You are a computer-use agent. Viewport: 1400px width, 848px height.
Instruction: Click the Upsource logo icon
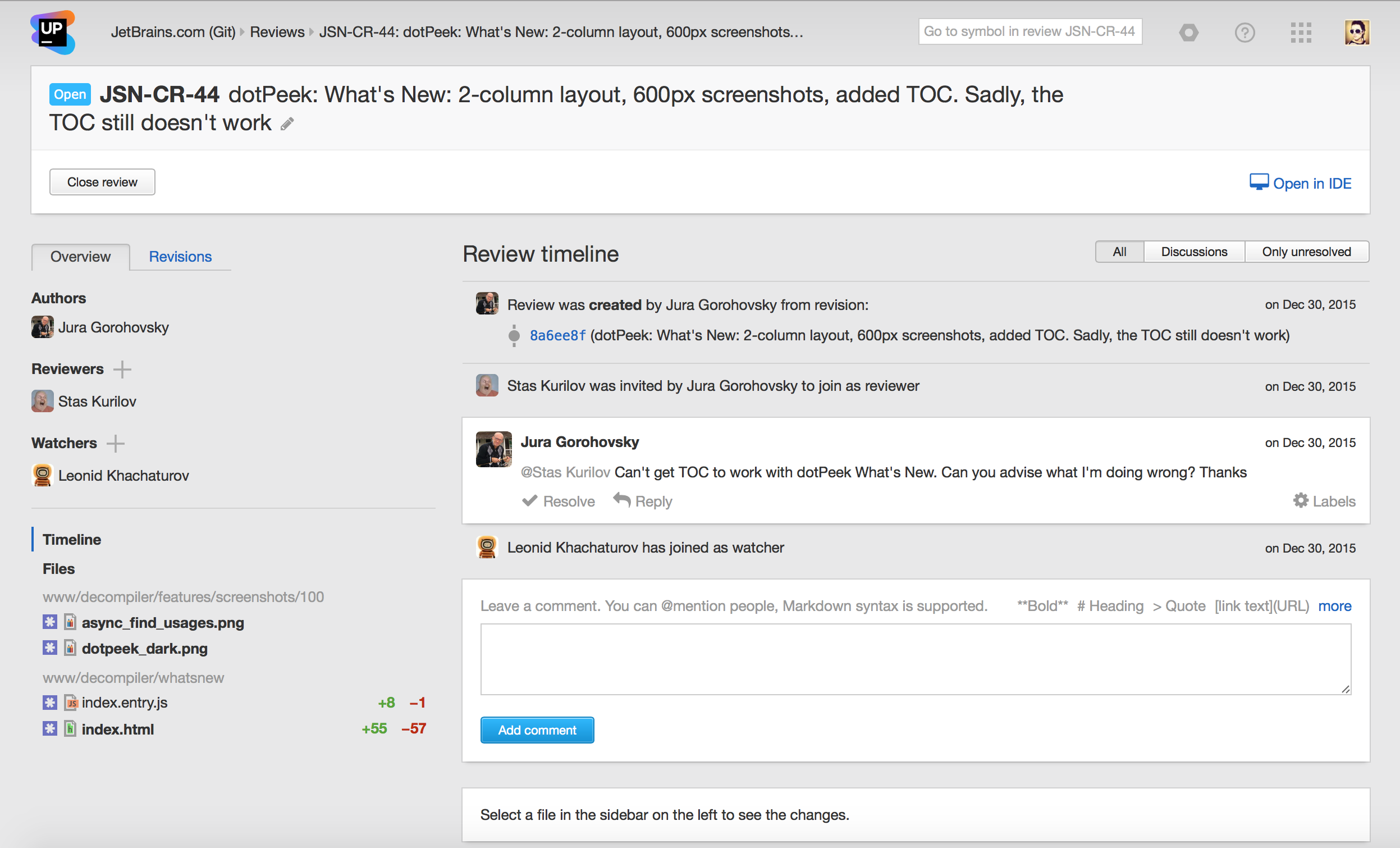click(52, 32)
